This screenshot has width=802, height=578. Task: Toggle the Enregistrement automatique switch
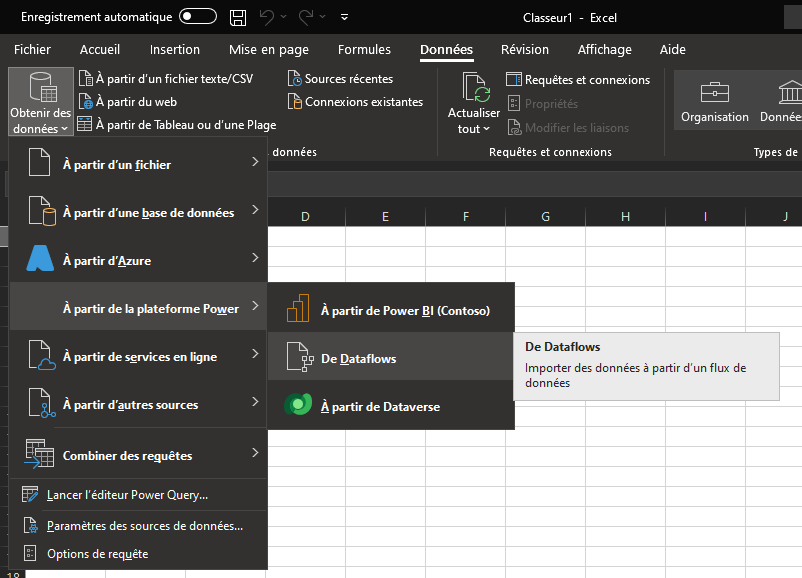(198, 16)
